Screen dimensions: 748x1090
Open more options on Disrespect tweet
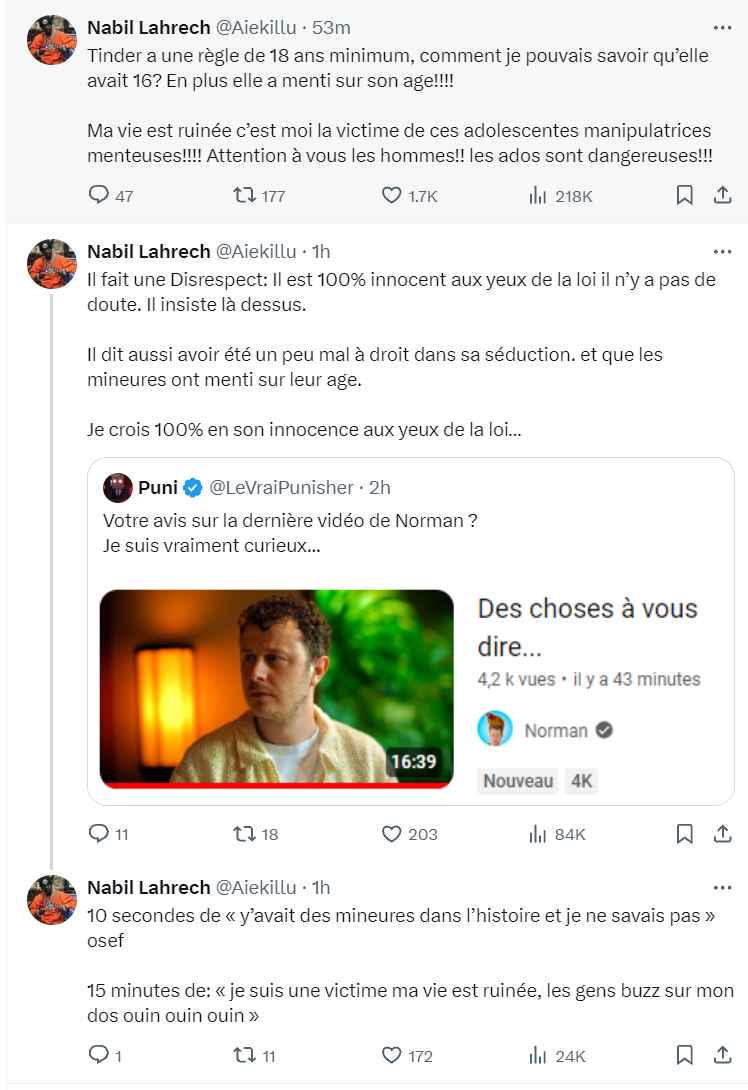(x=722, y=252)
